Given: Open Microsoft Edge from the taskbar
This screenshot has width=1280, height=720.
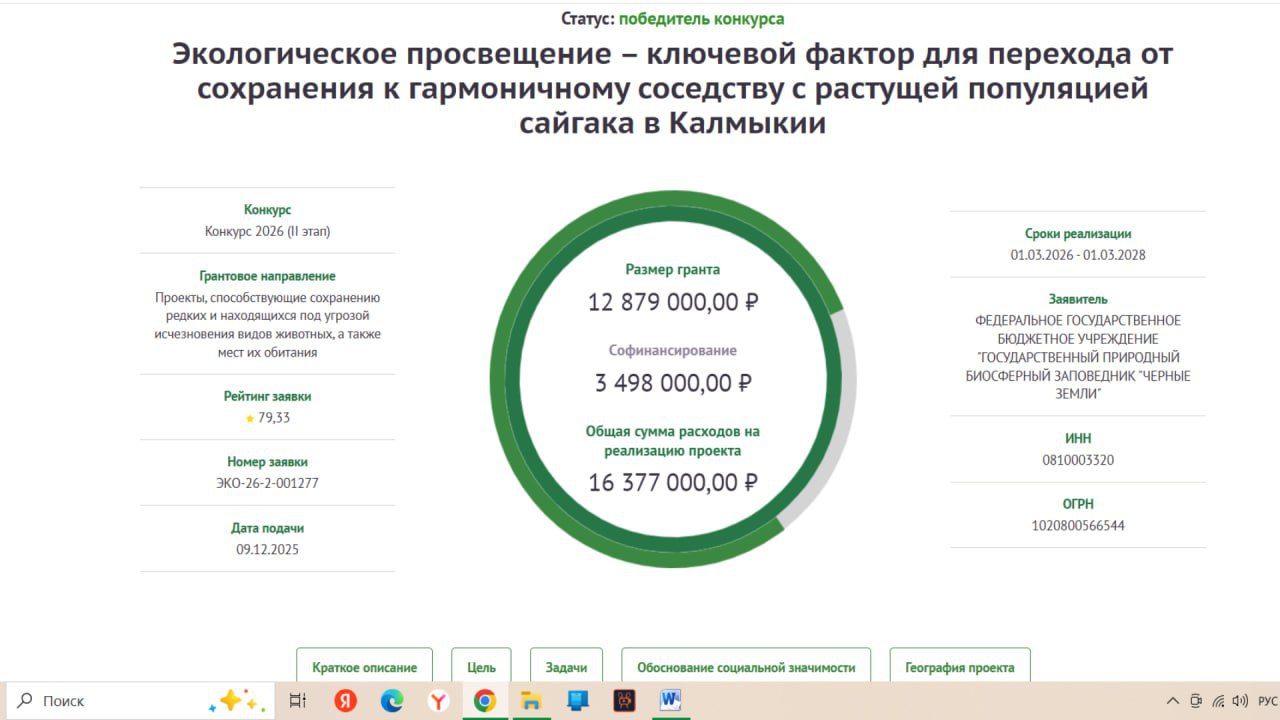Looking at the screenshot, I should point(392,701).
